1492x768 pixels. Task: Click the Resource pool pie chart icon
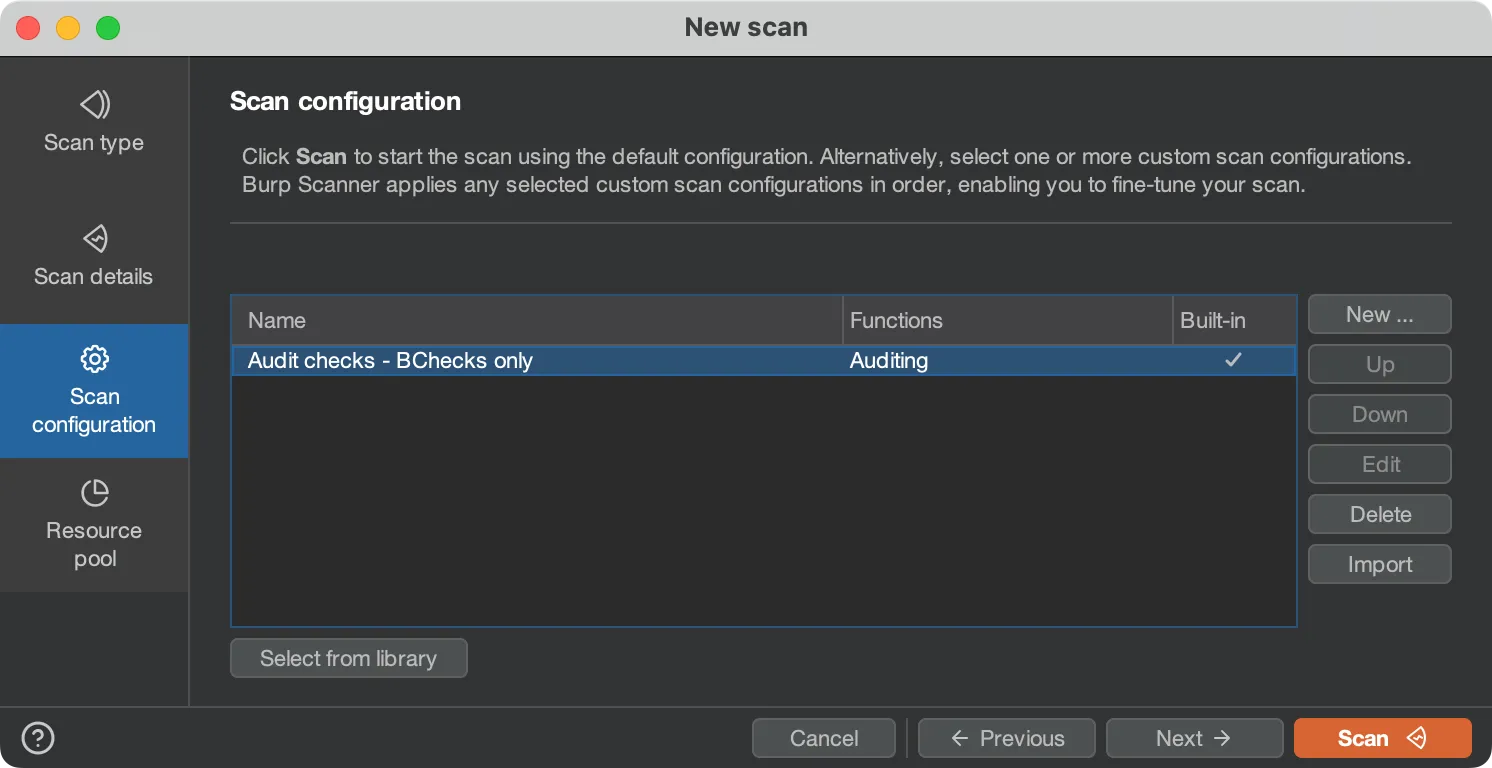tap(94, 492)
